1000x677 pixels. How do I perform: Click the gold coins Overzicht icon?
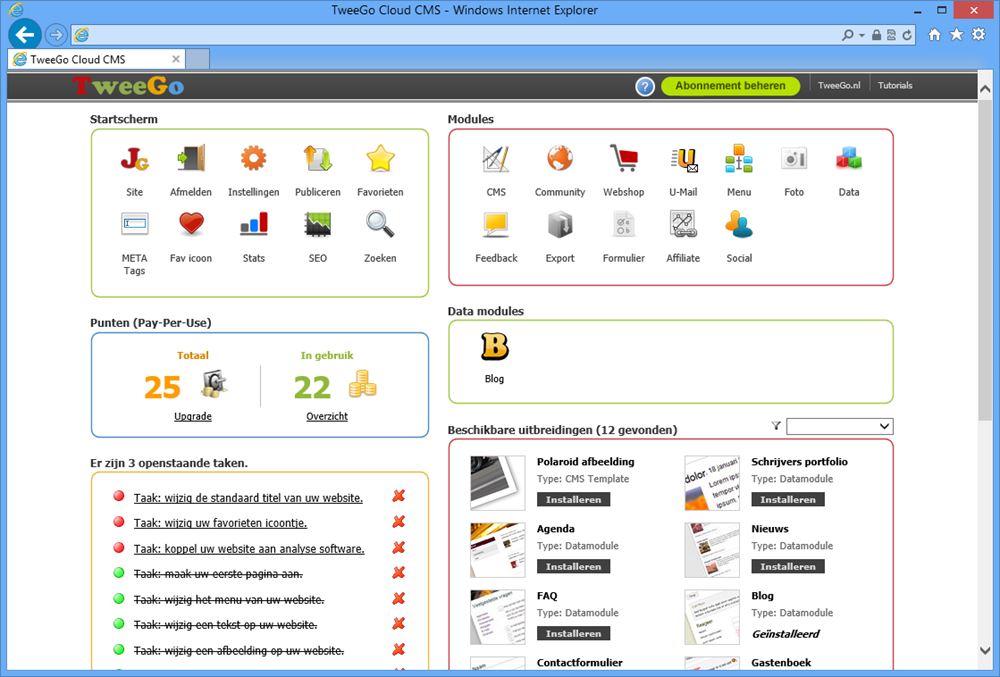point(362,384)
